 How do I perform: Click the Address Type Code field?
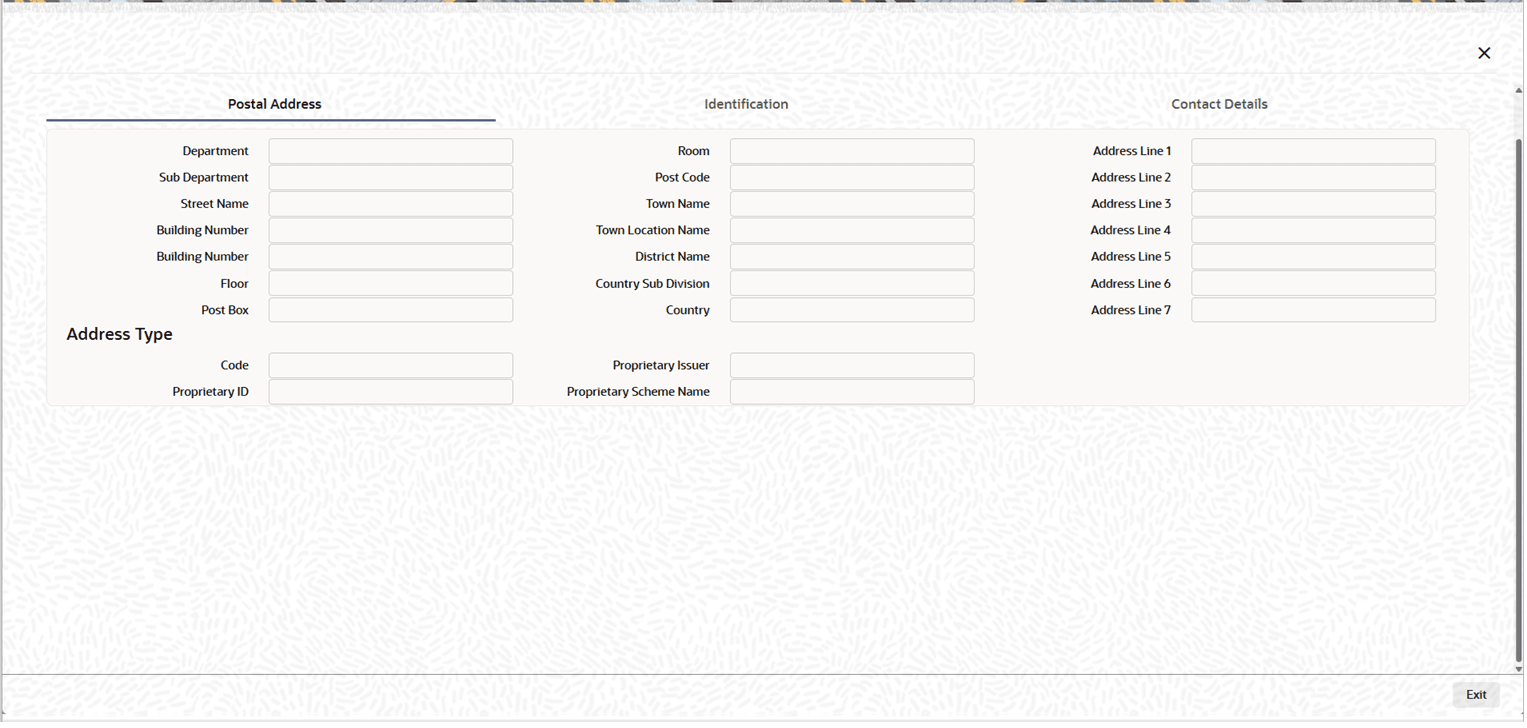coord(391,365)
